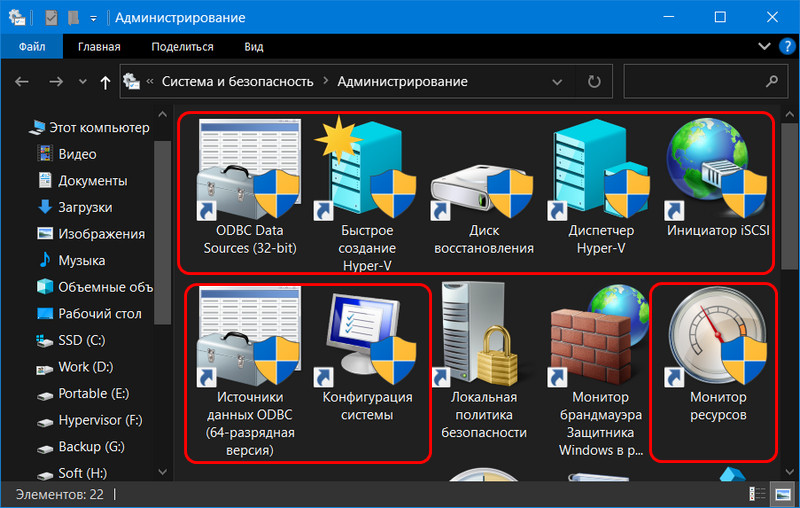
Task: Select Soft (H:) drive
Action: [71, 473]
